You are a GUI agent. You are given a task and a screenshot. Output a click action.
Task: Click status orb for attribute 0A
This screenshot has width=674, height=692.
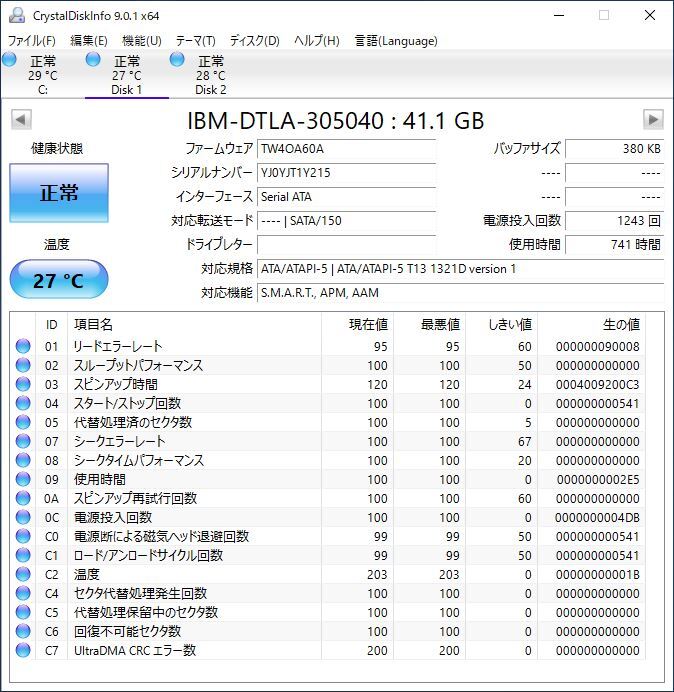pyautogui.click(x=23, y=498)
